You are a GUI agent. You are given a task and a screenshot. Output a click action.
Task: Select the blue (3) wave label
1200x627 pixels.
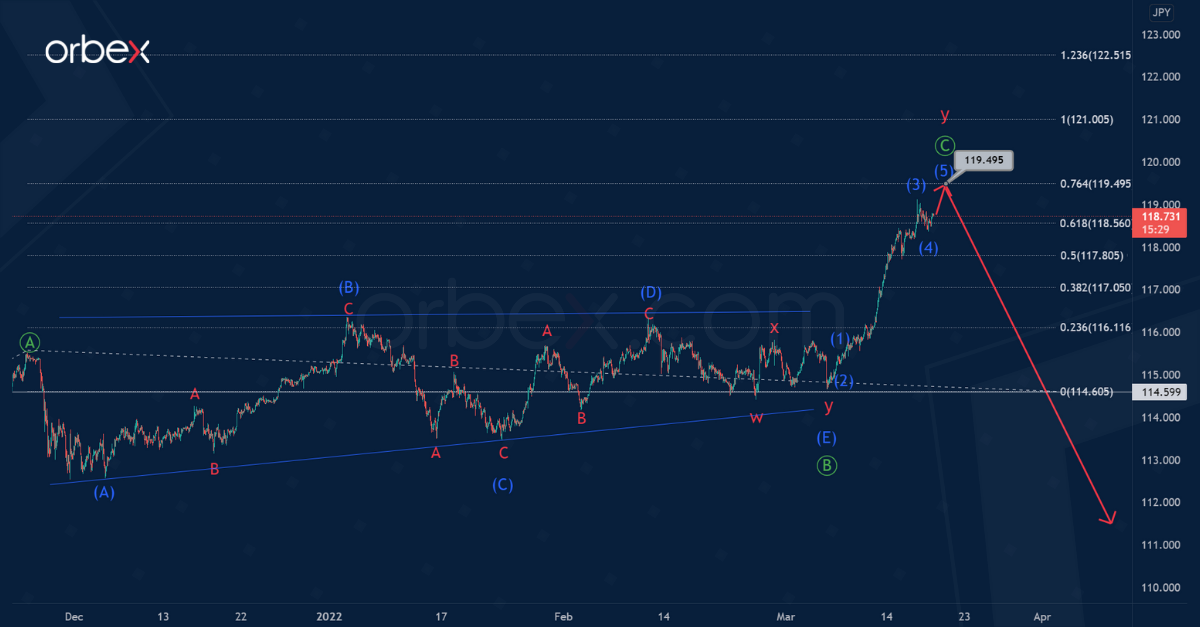pyautogui.click(x=916, y=184)
